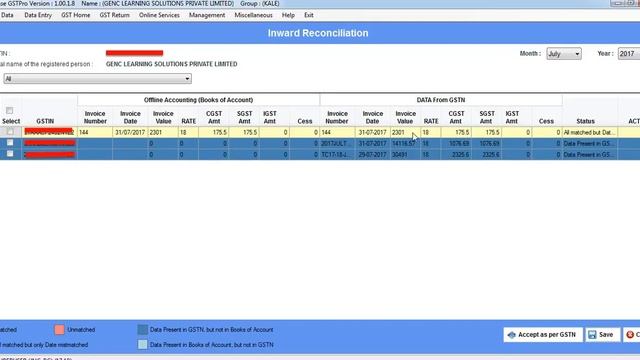Select books invoice date 31/07/2017 cell
Viewport: 640px width, 360px height.
point(130,132)
